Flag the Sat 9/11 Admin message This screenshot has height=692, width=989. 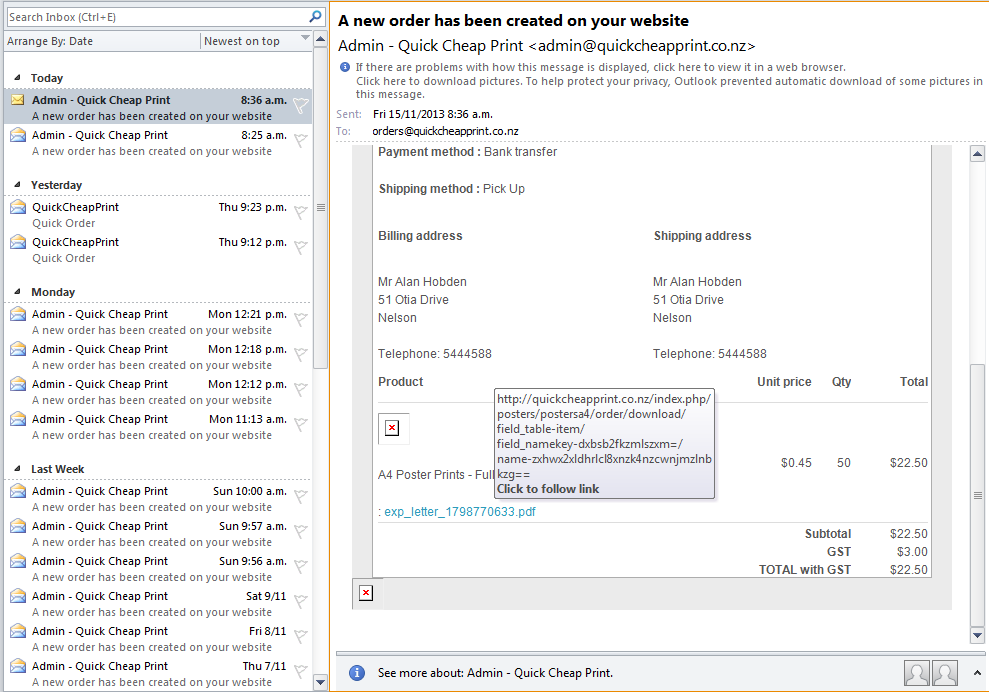(301, 602)
